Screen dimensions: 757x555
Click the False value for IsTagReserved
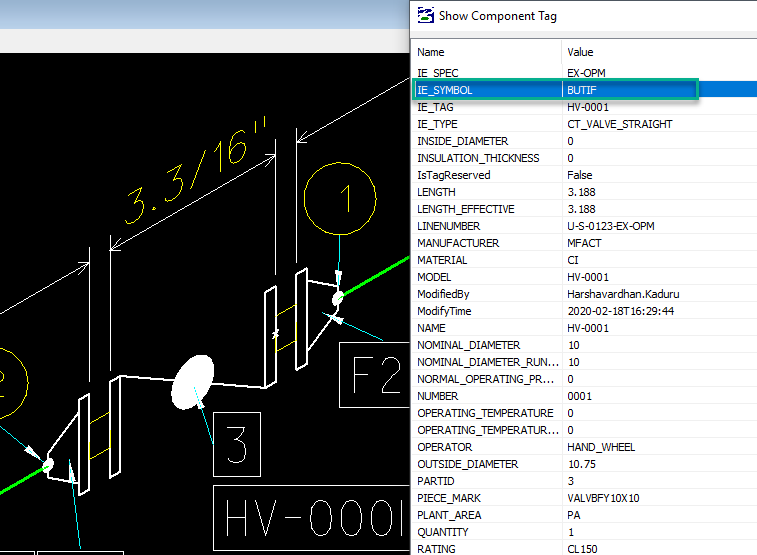[579, 175]
